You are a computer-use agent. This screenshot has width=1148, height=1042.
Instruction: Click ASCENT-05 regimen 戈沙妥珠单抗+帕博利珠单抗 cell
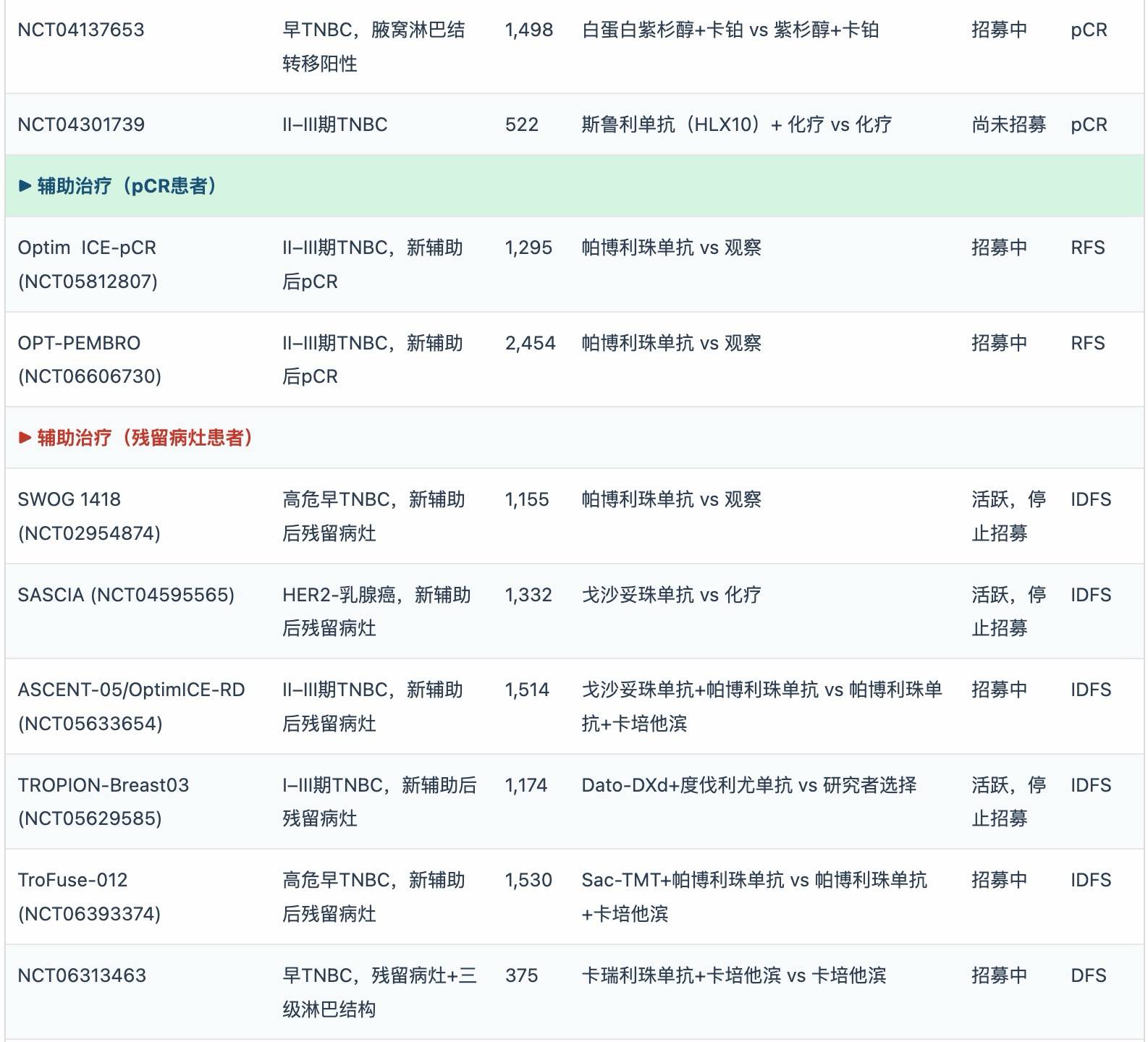[x=762, y=706]
